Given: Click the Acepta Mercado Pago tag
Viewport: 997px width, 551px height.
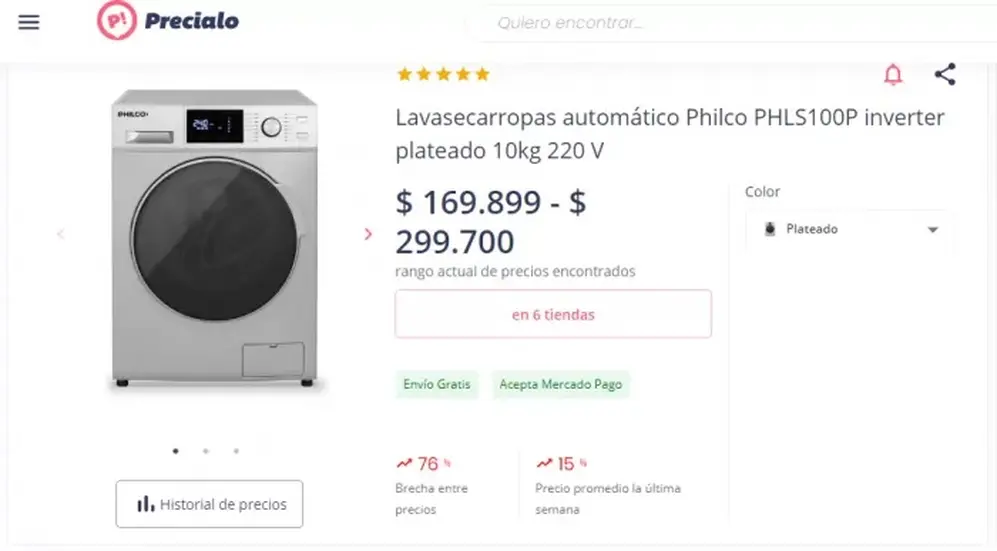Looking at the screenshot, I should [x=561, y=384].
